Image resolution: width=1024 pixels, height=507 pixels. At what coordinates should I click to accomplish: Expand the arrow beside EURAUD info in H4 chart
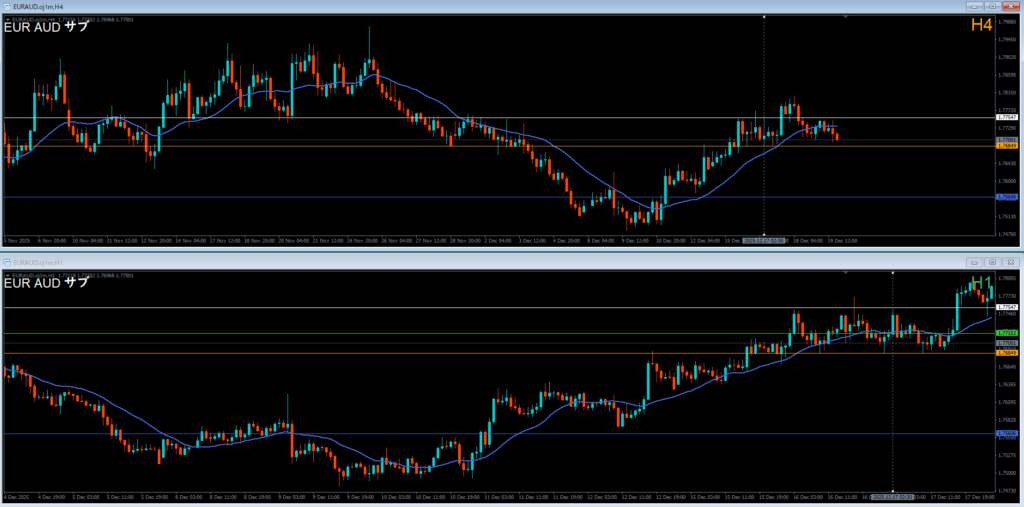click(7, 18)
